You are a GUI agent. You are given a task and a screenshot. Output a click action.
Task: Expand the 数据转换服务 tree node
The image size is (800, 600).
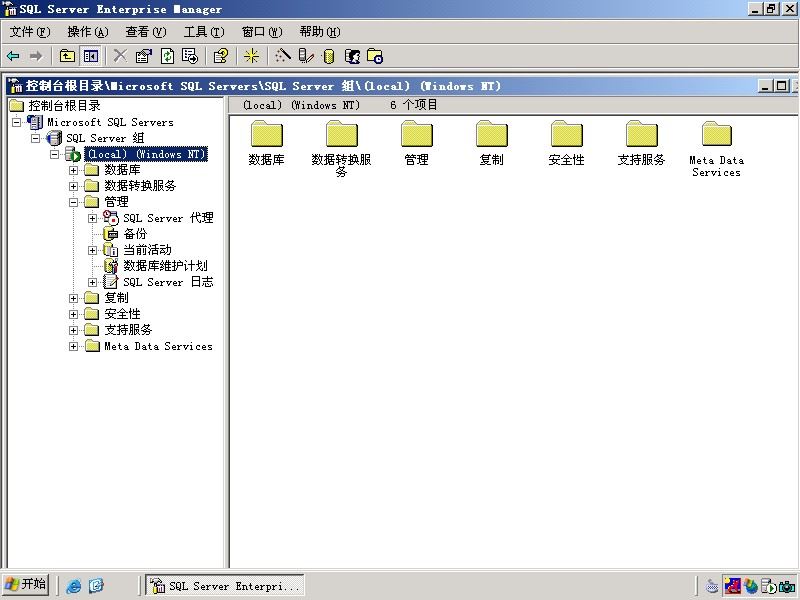click(x=73, y=186)
